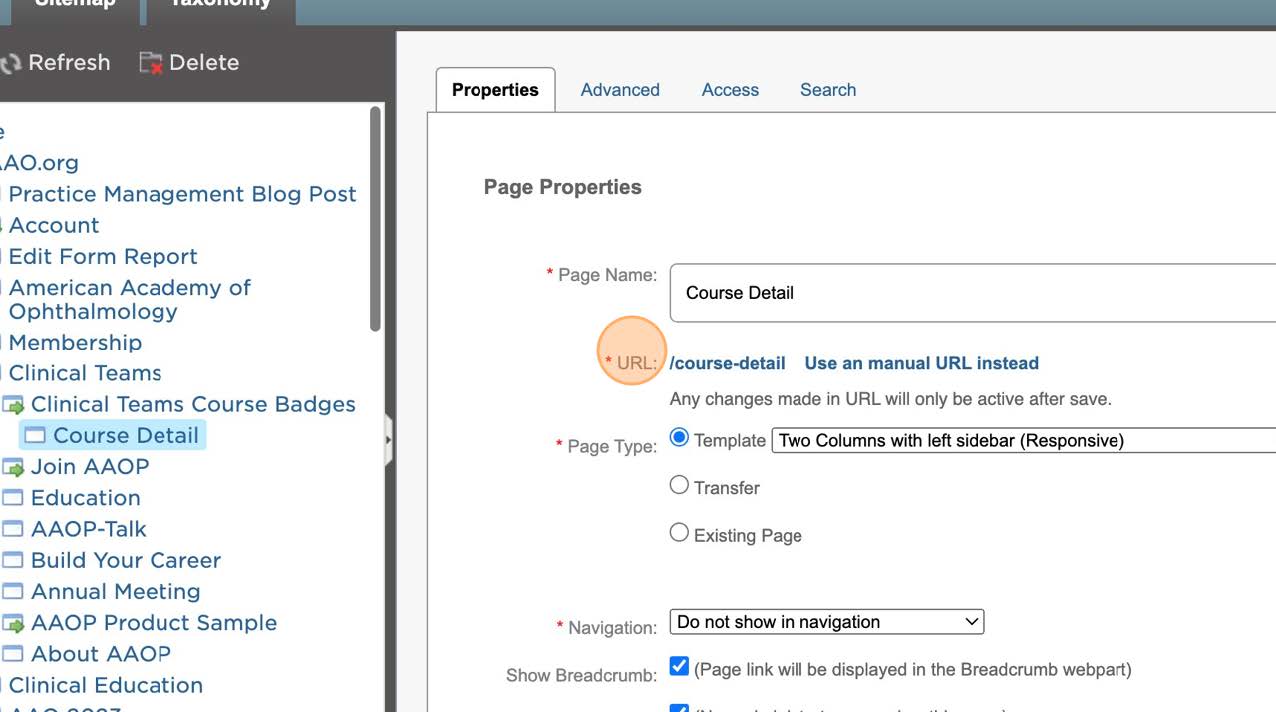The width and height of the screenshot is (1276, 712).
Task: Click the Delete icon in the sitemap toolbar
Action: point(151,63)
